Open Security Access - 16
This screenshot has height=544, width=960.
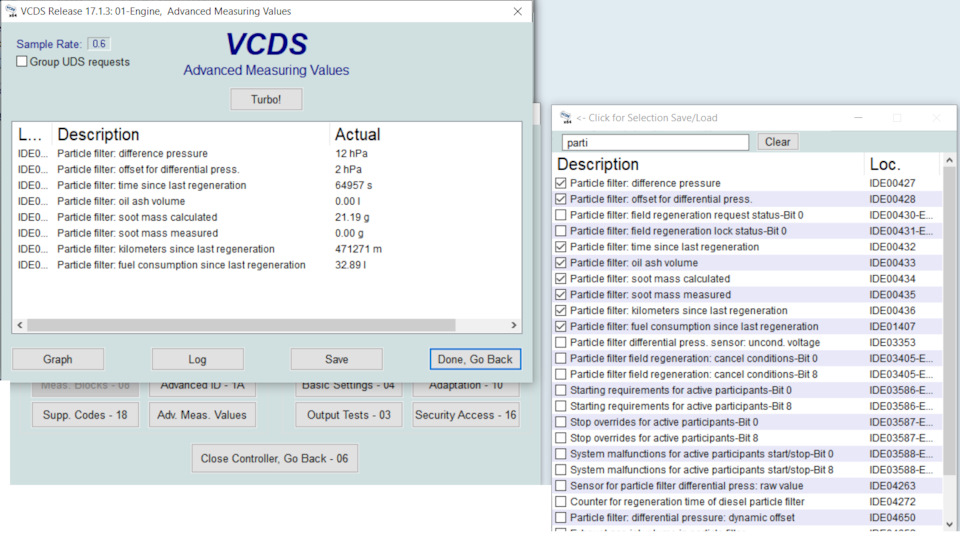466,415
